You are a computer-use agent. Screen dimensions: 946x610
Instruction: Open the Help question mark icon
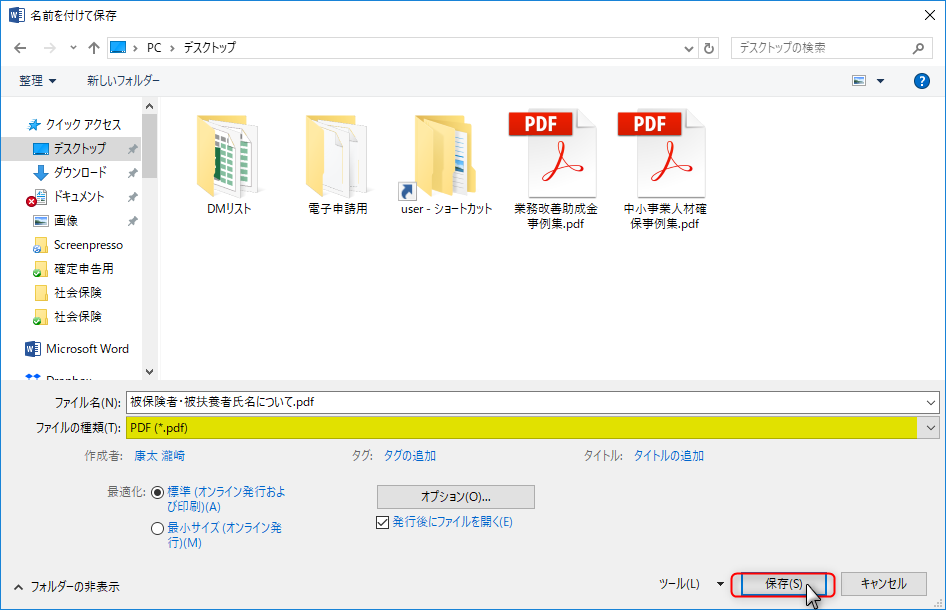[922, 81]
